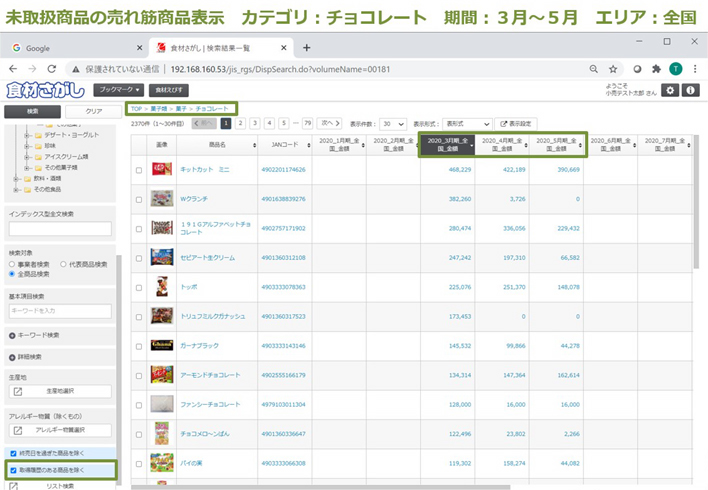Uncheck 終売日を過ぎた商品を除く checkbox
This screenshot has height=490, width=708.
click(13, 453)
